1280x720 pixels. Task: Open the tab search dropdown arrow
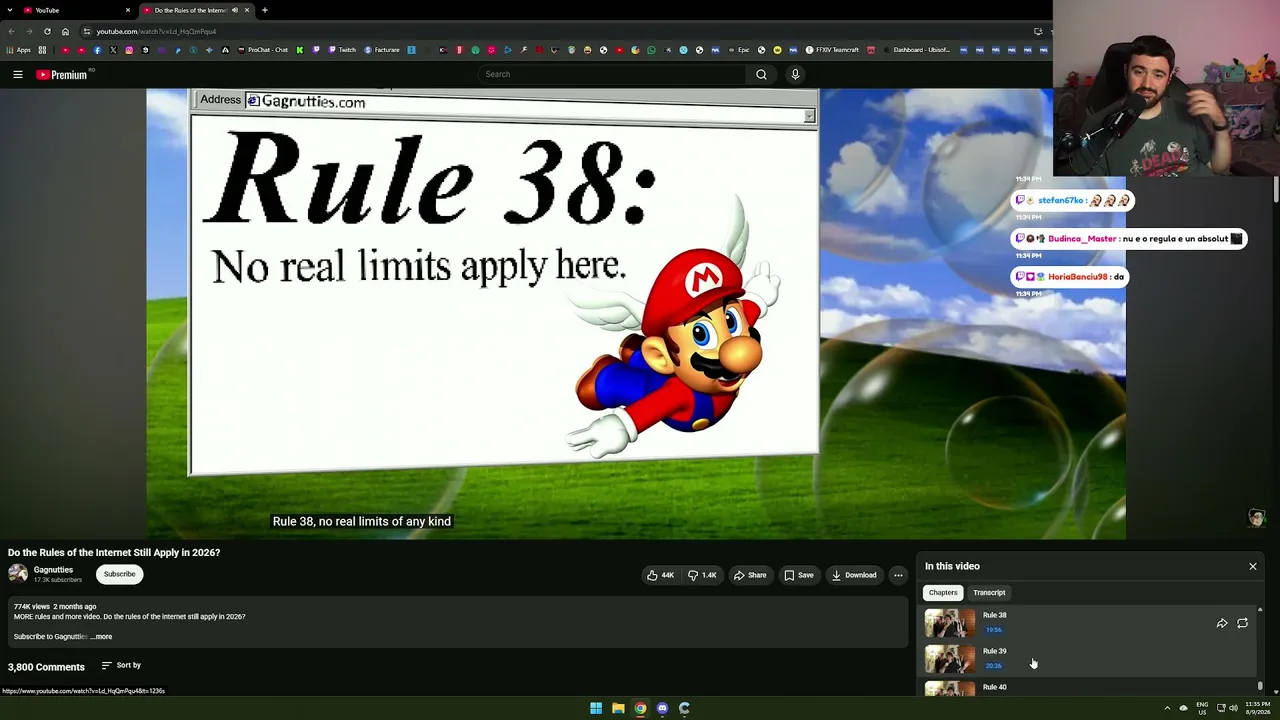(x=10, y=10)
